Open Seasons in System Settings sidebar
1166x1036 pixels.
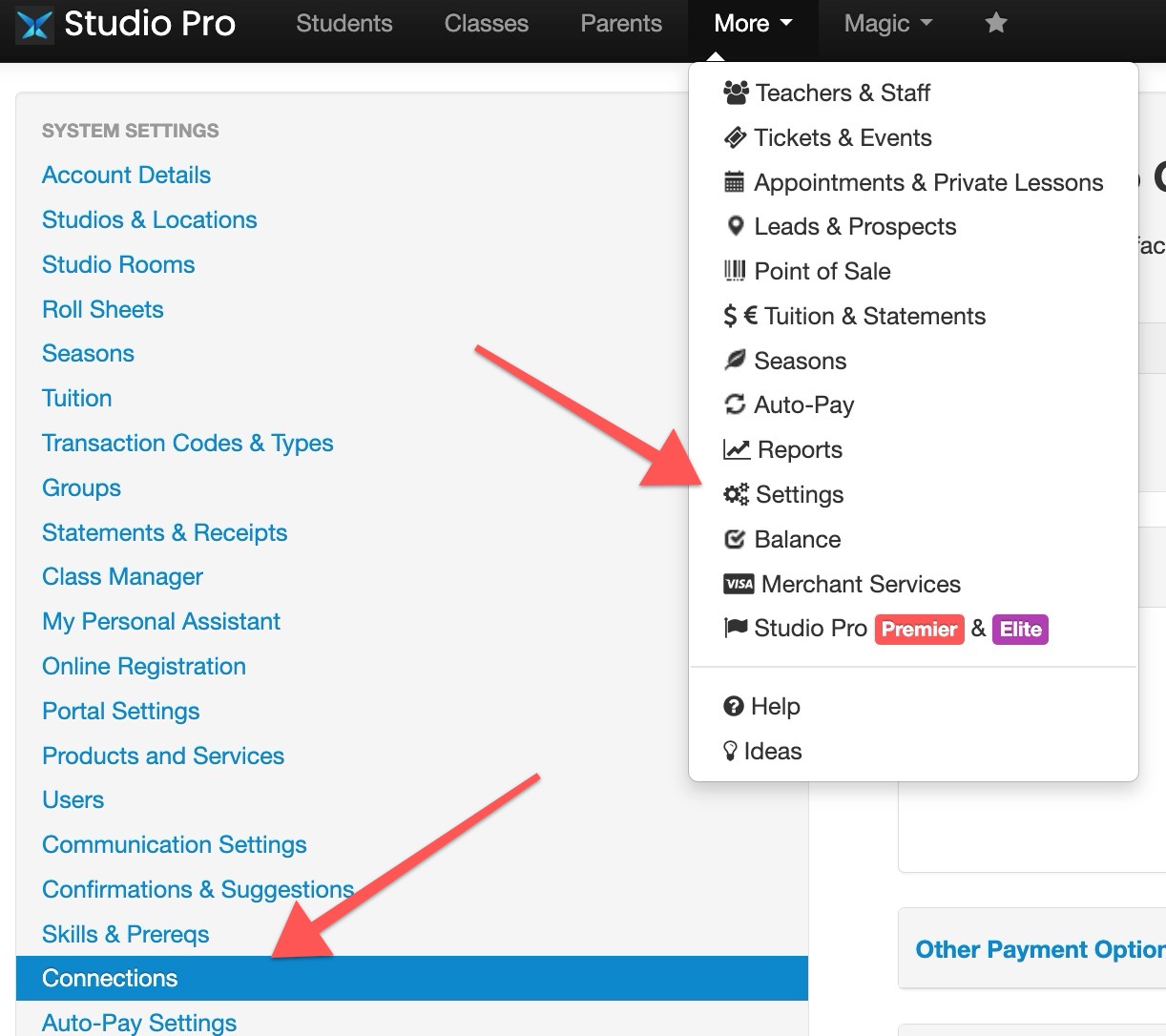88,353
